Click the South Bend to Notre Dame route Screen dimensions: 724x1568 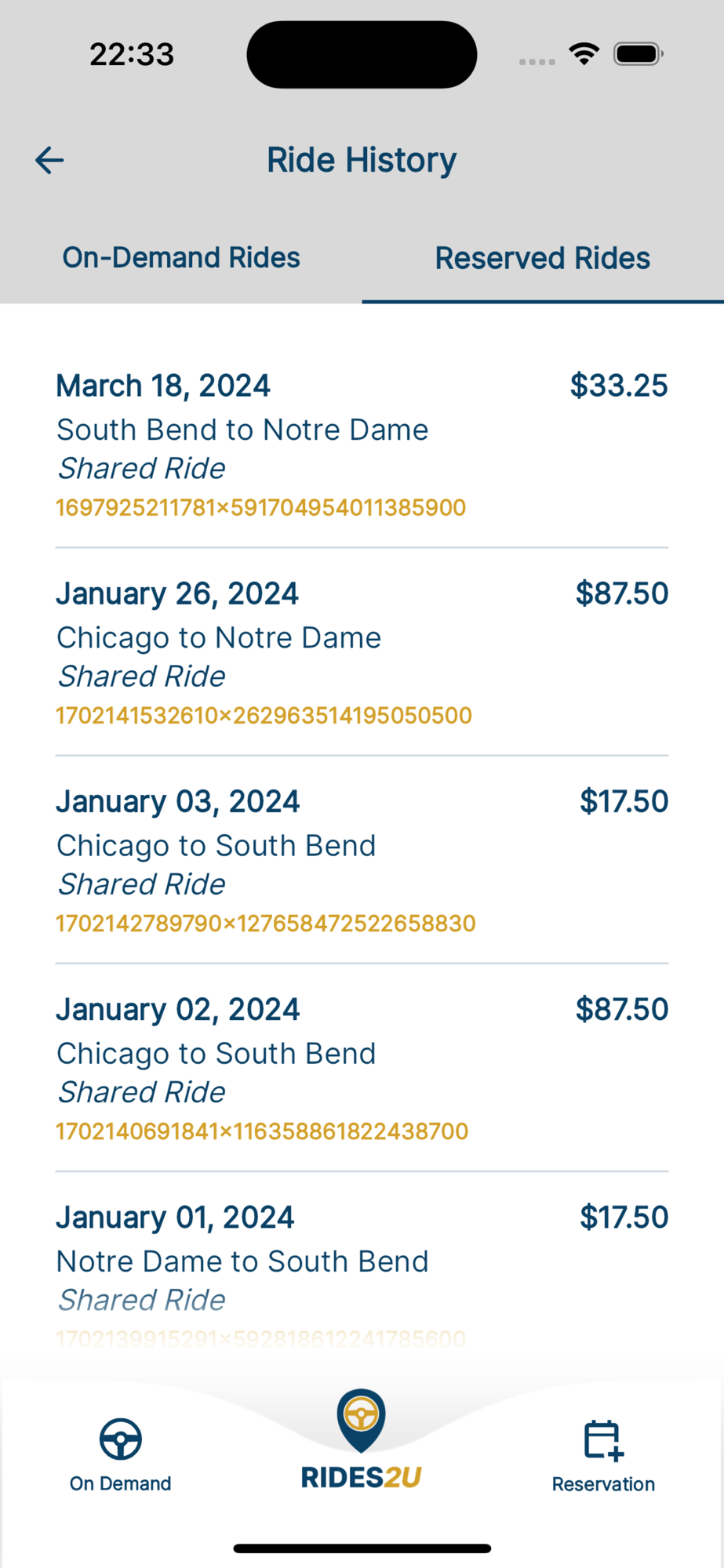coord(242,430)
